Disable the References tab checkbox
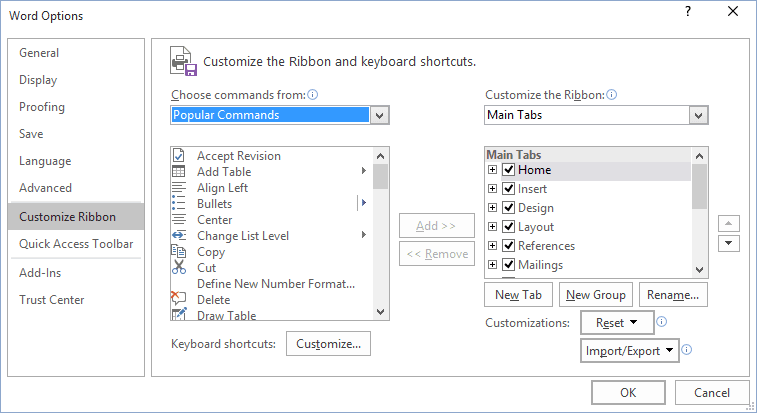757x413 pixels. [508, 245]
